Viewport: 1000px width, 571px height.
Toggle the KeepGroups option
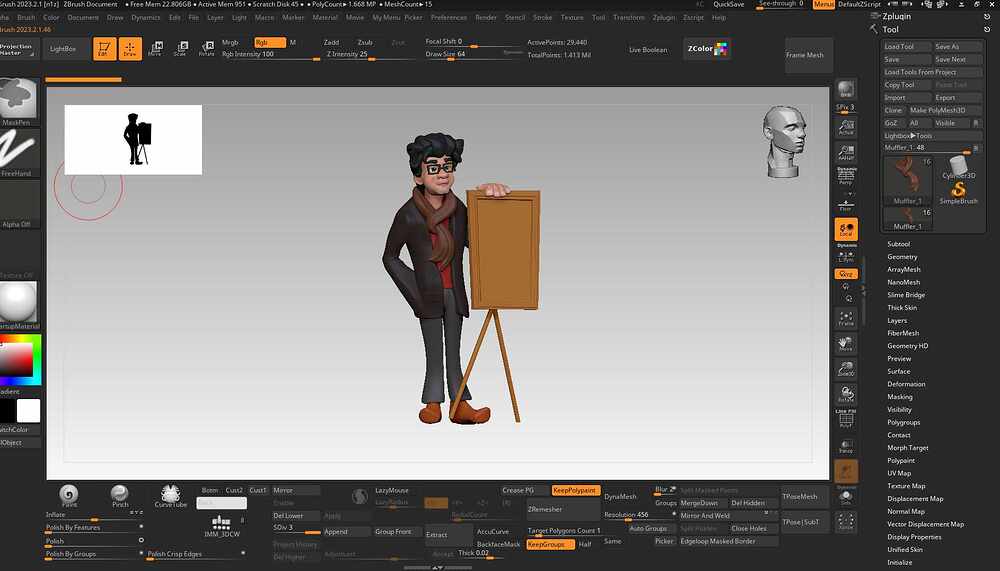point(550,544)
